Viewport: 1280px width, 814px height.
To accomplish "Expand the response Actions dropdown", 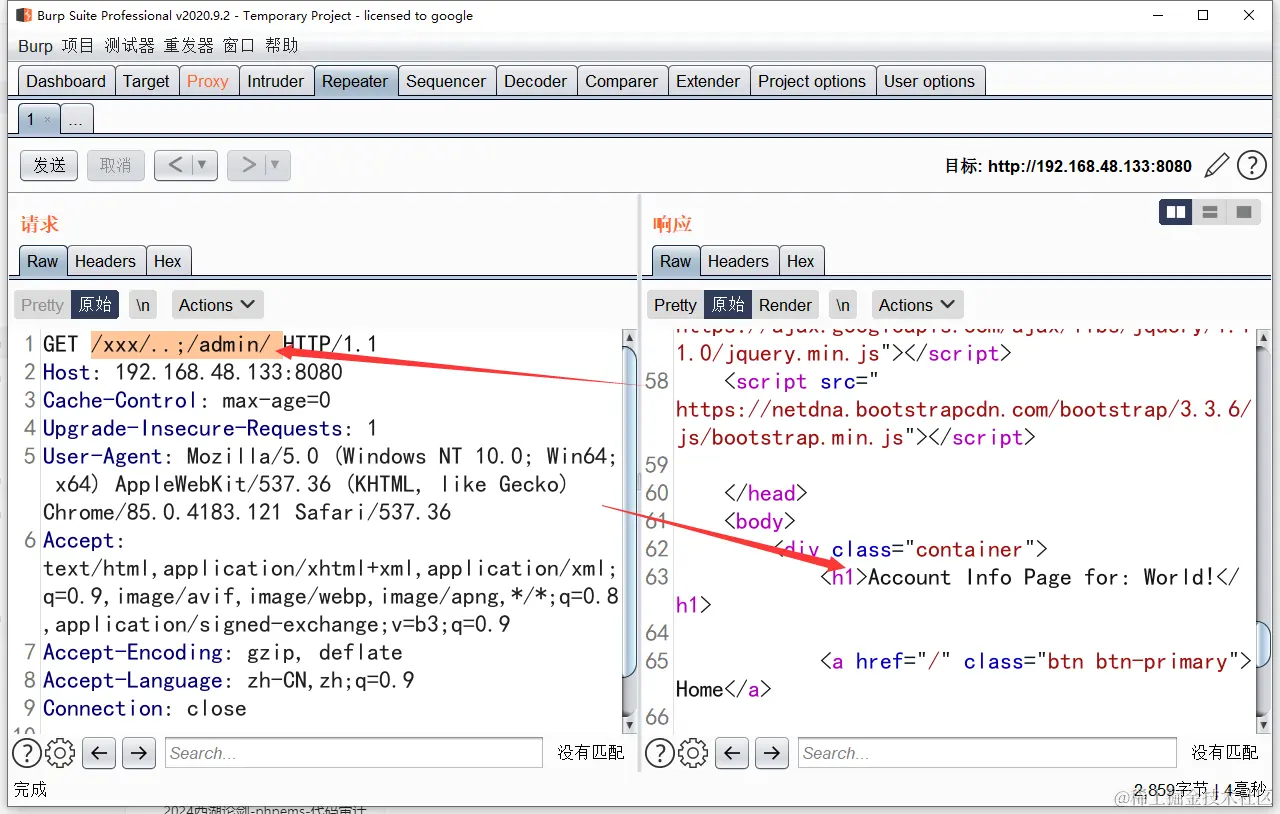I will (x=917, y=305).
